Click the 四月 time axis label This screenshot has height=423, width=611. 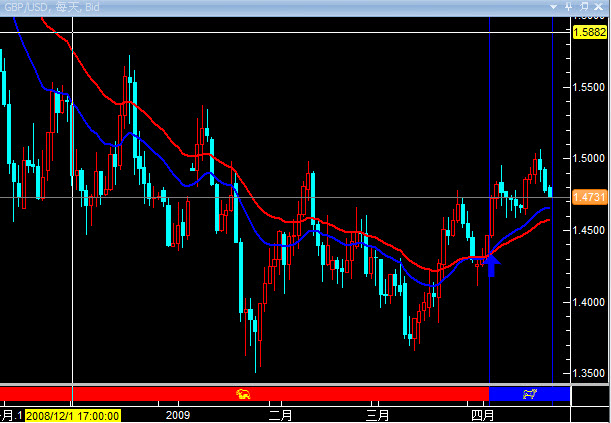point(482,416)
